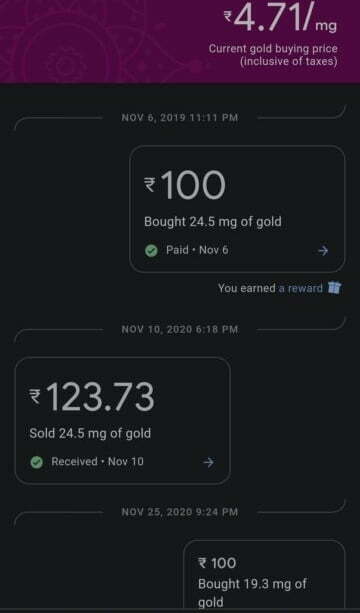This screenshot has width=360, height=613.
Task: Tap green check beside Received Nov 10
Action: [x=37, y=462]
